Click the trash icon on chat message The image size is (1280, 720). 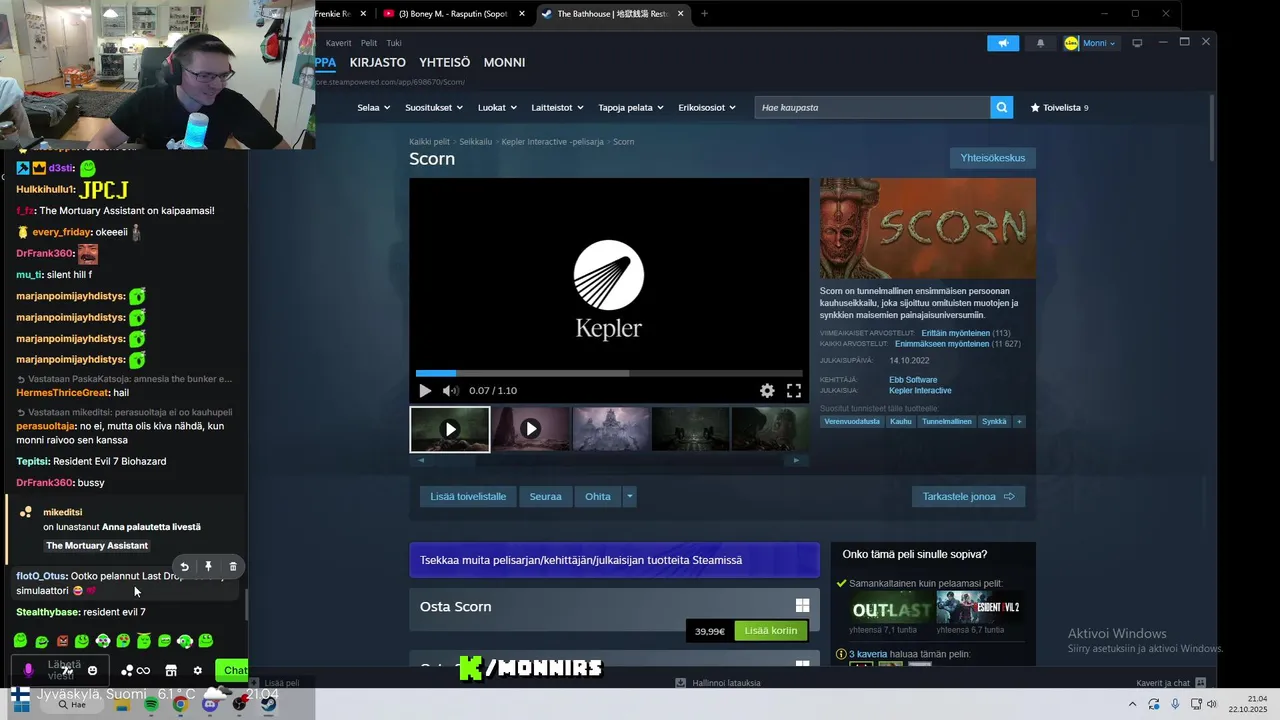click(233, 566)
